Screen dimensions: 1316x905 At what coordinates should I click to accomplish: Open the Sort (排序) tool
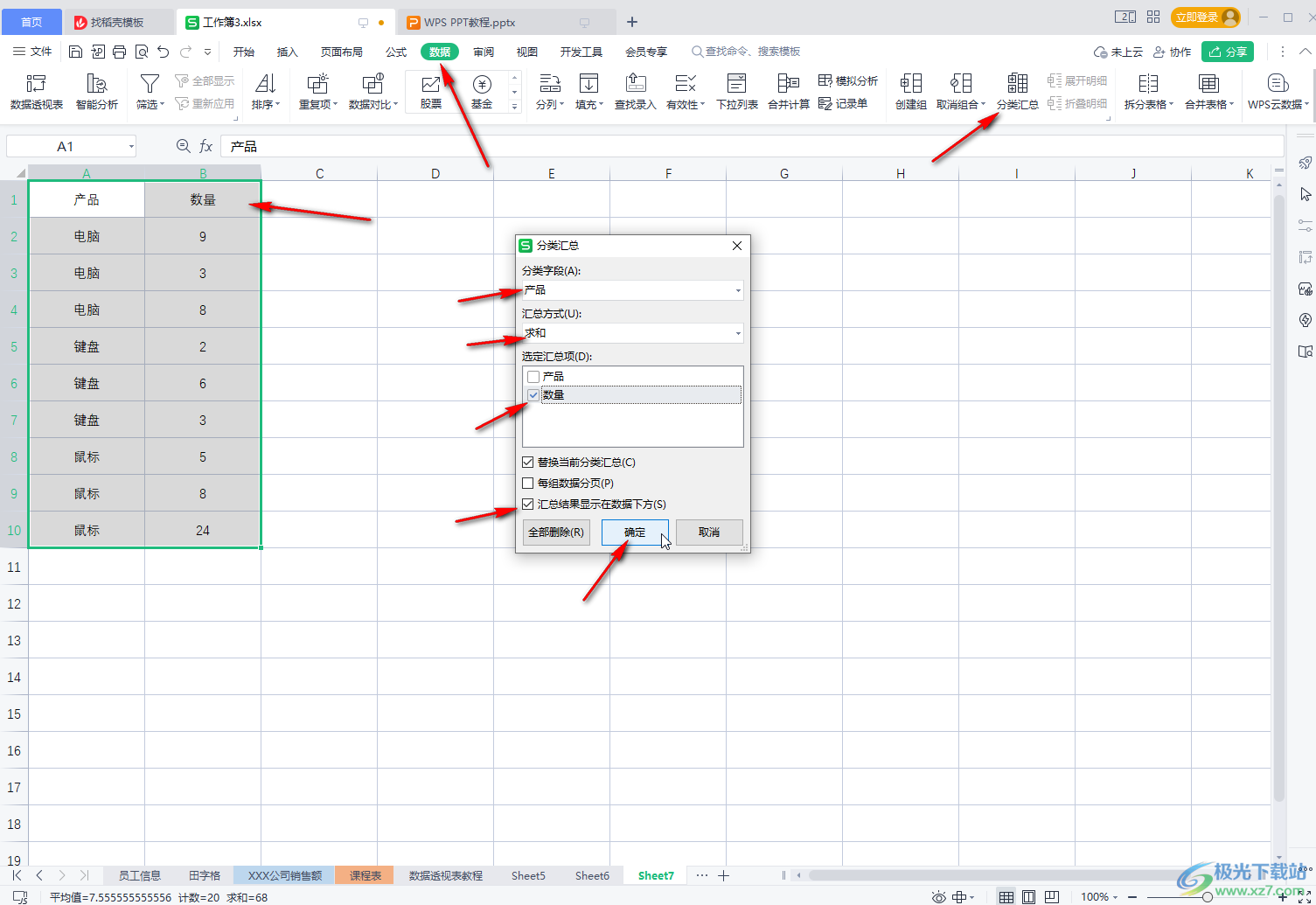pos(265,92)
